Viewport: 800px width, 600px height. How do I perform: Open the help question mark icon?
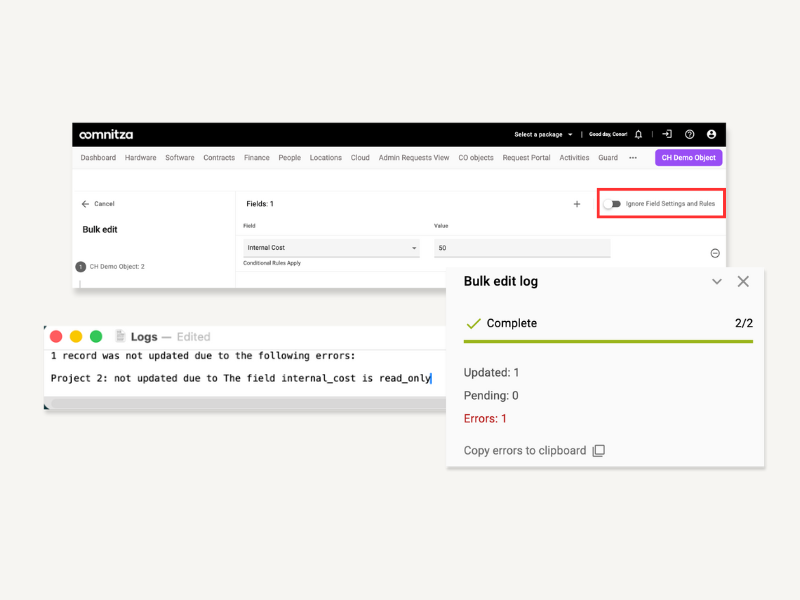point(689,134)
